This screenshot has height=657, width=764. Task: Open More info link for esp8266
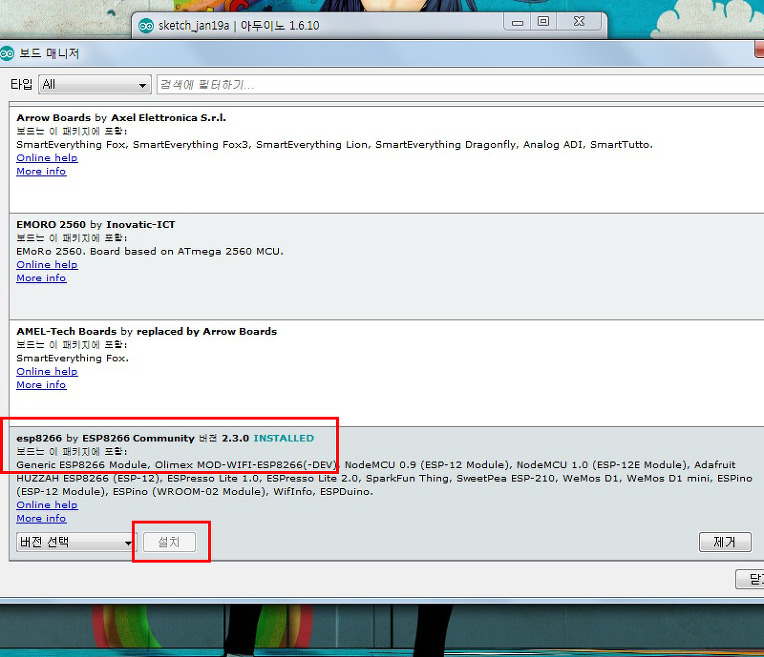click(41, 518)
